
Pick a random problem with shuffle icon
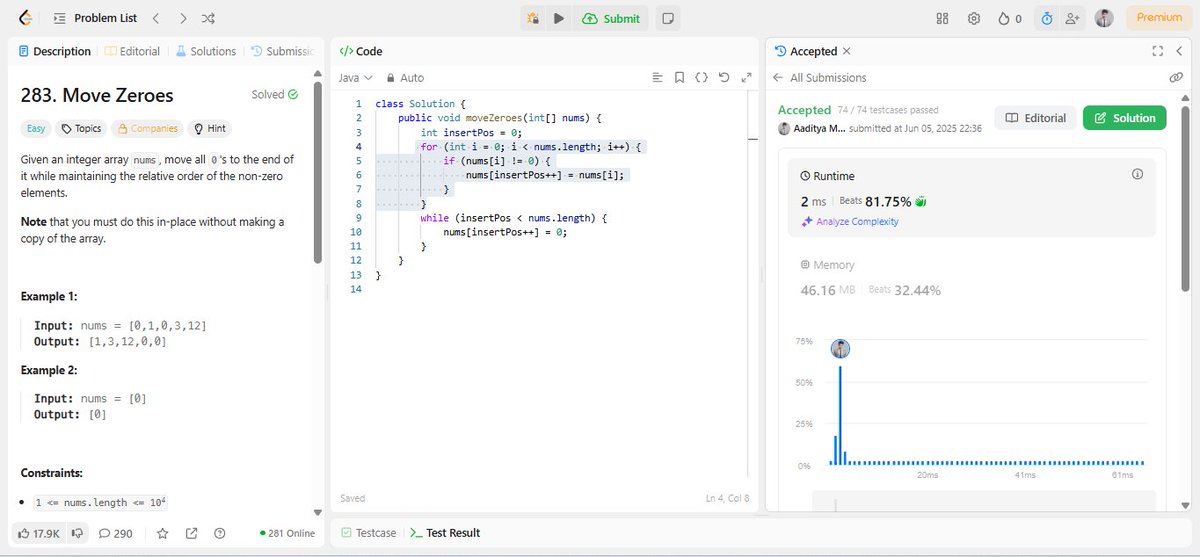pos(208,18)
